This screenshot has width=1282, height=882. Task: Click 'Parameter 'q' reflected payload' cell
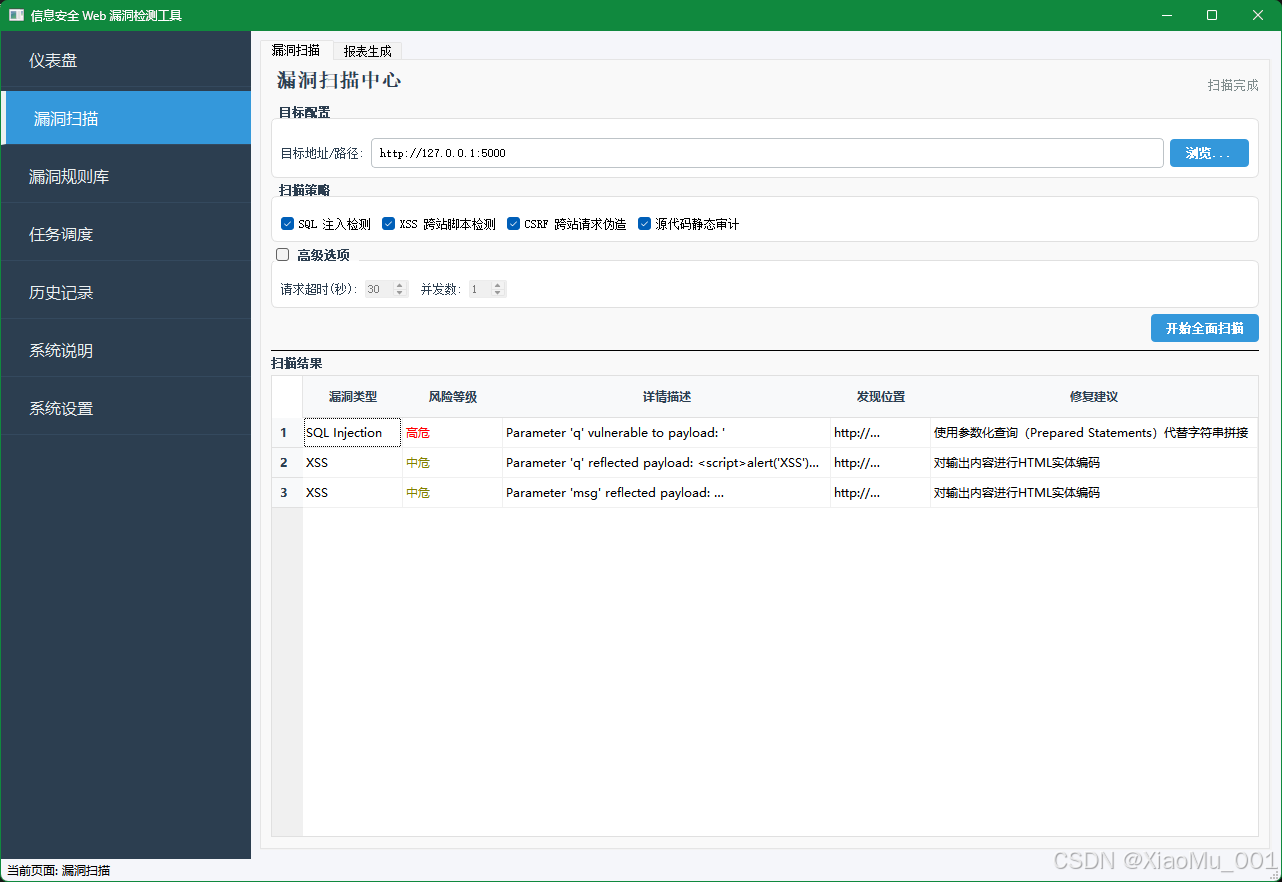[666, 463]
